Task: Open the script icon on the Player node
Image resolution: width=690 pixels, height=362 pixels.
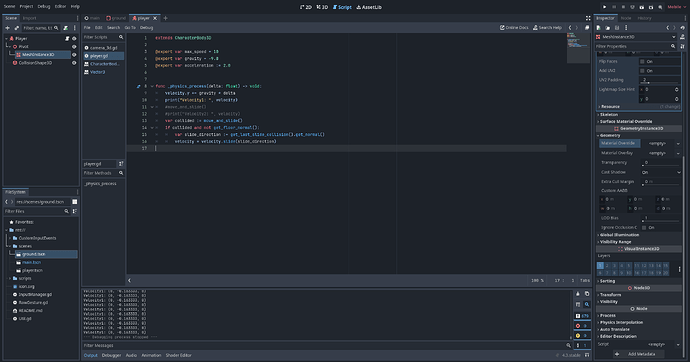Action: [x=67, y=39]
